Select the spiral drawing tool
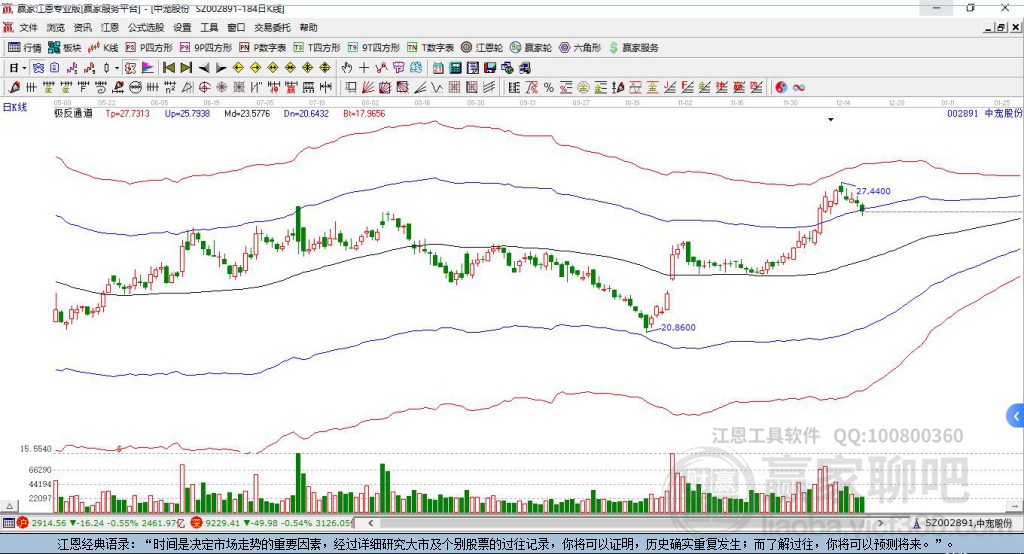The width and height of the screenshot is (1024, 554). [101, 87]
